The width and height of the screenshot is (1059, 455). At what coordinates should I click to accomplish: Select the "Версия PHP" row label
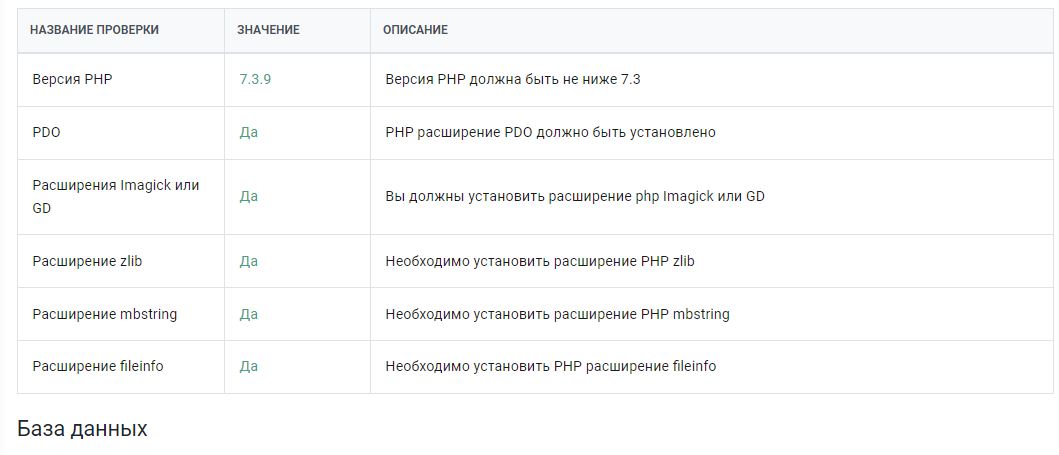(72, 79)
